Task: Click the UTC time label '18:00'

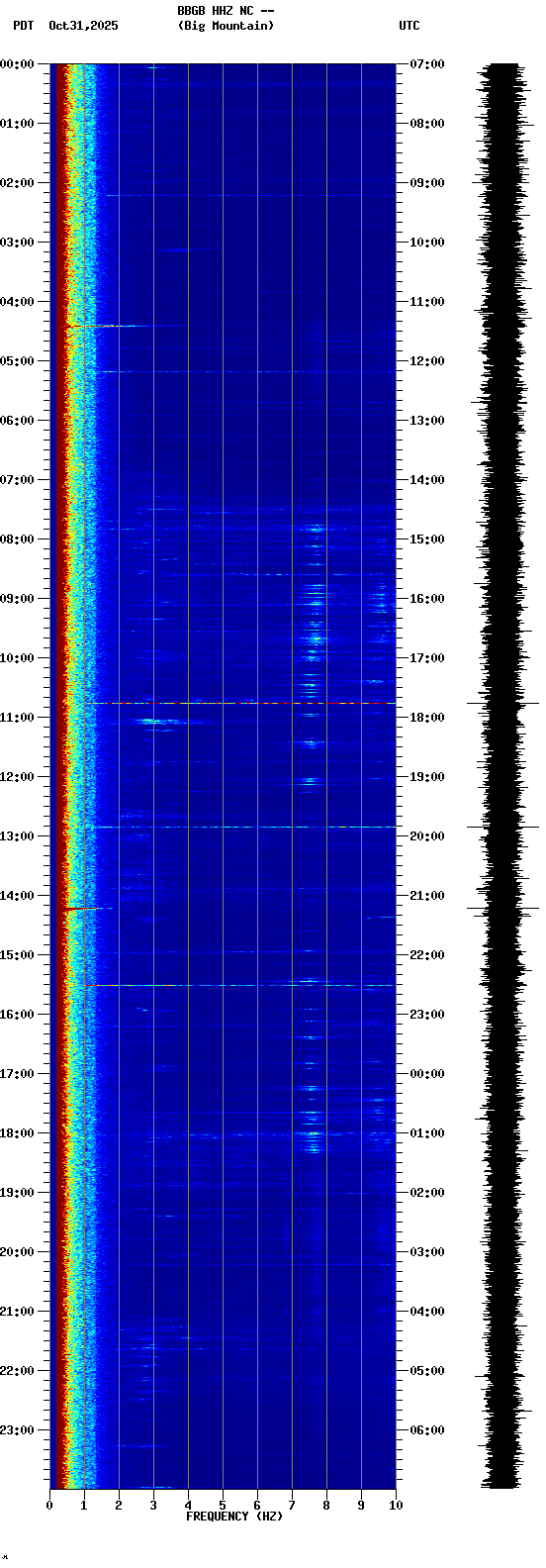Action: (427, 718)
